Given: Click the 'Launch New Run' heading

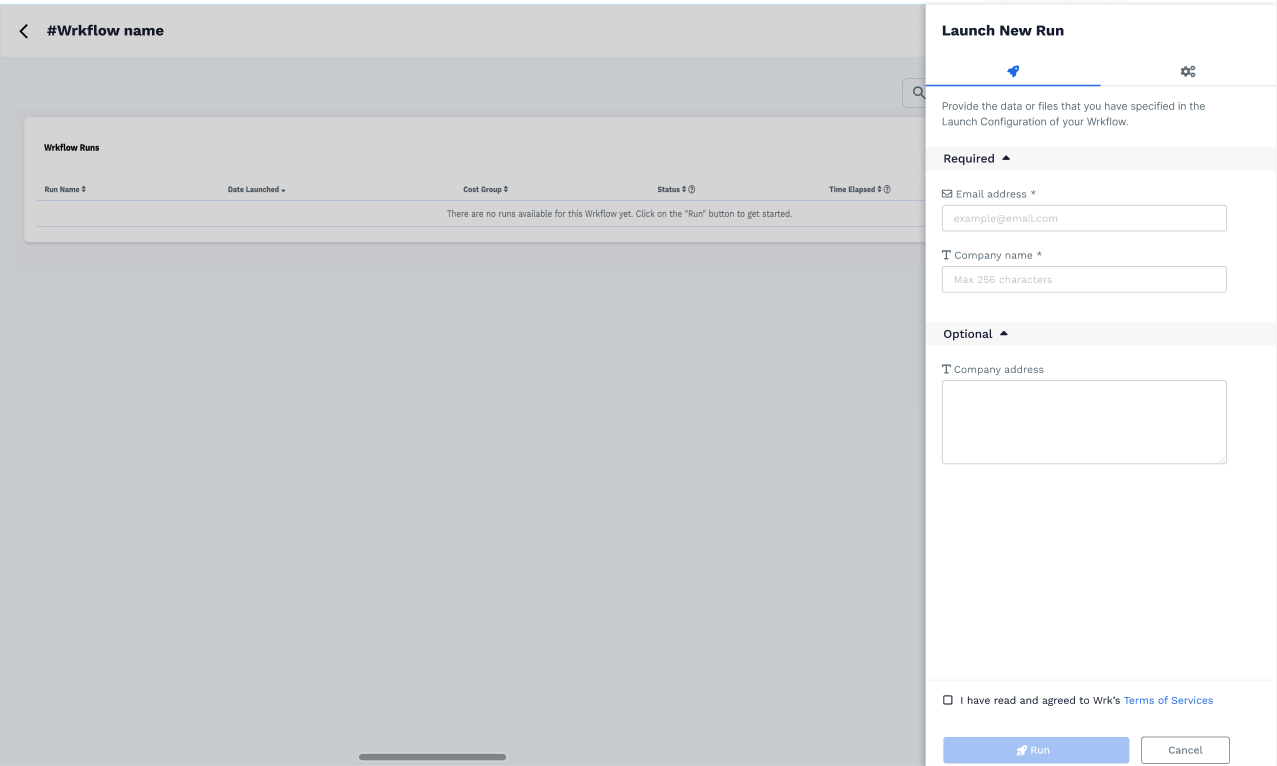Looking at the screenshot, I should point(1003,31).
